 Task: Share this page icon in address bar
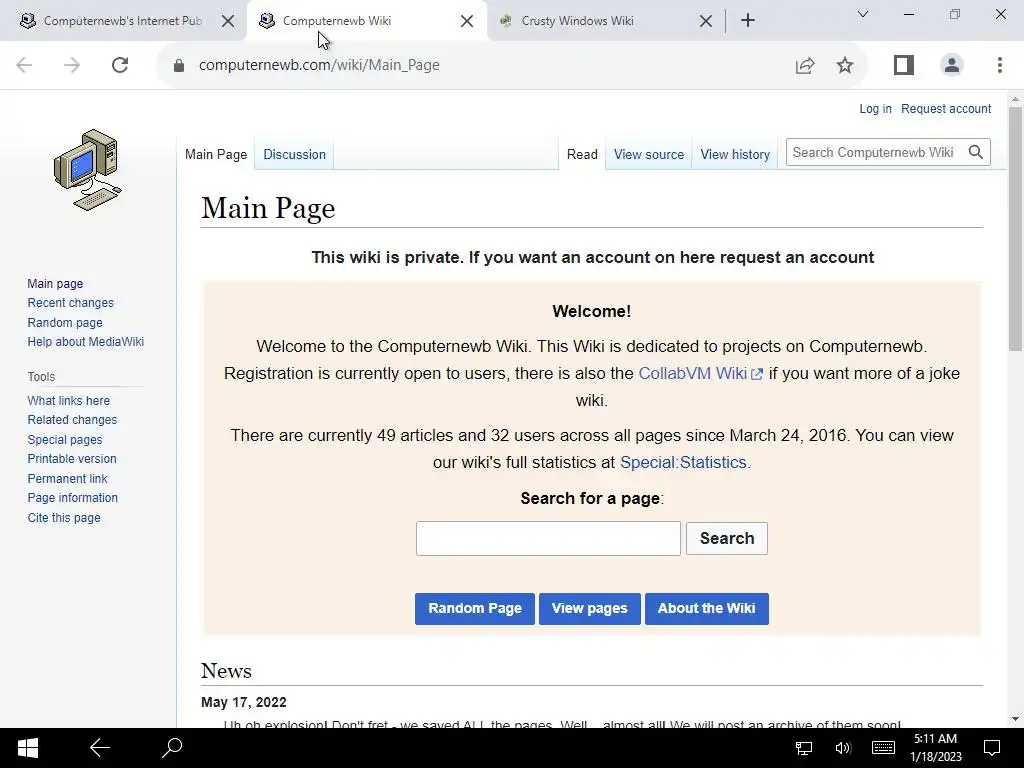pos(805,65)
